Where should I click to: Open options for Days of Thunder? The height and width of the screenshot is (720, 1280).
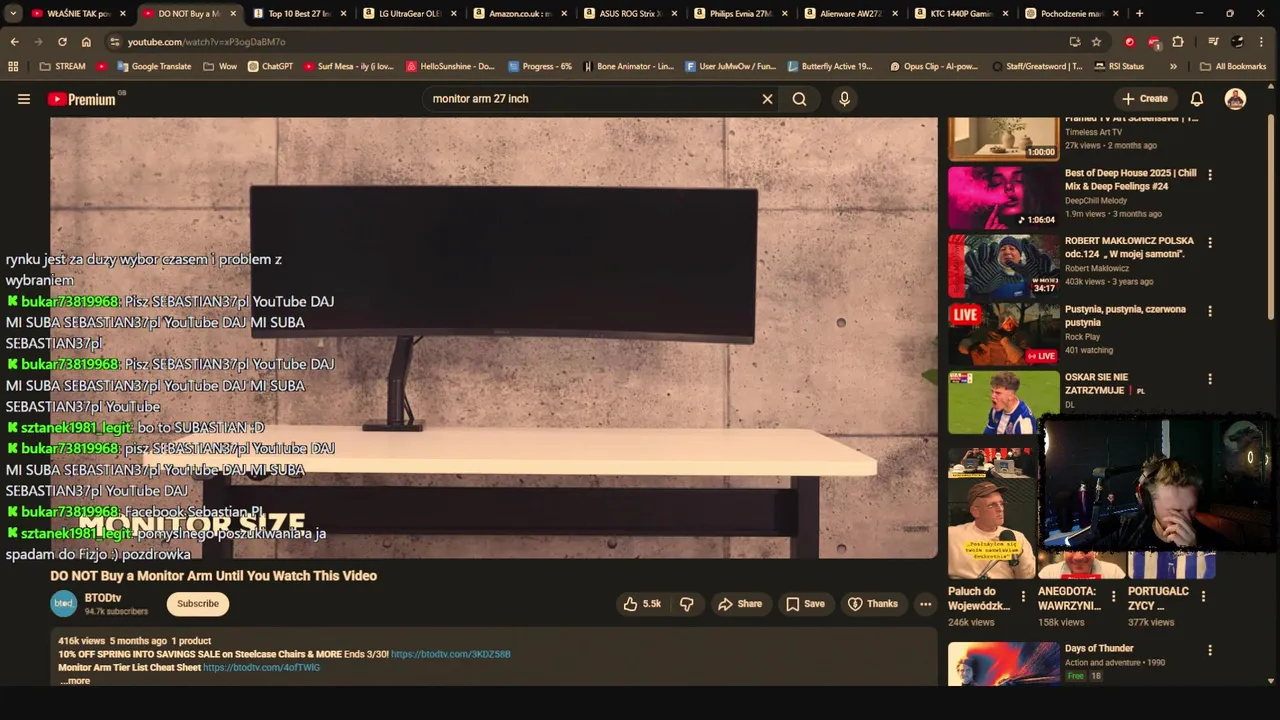[1210, 650]
